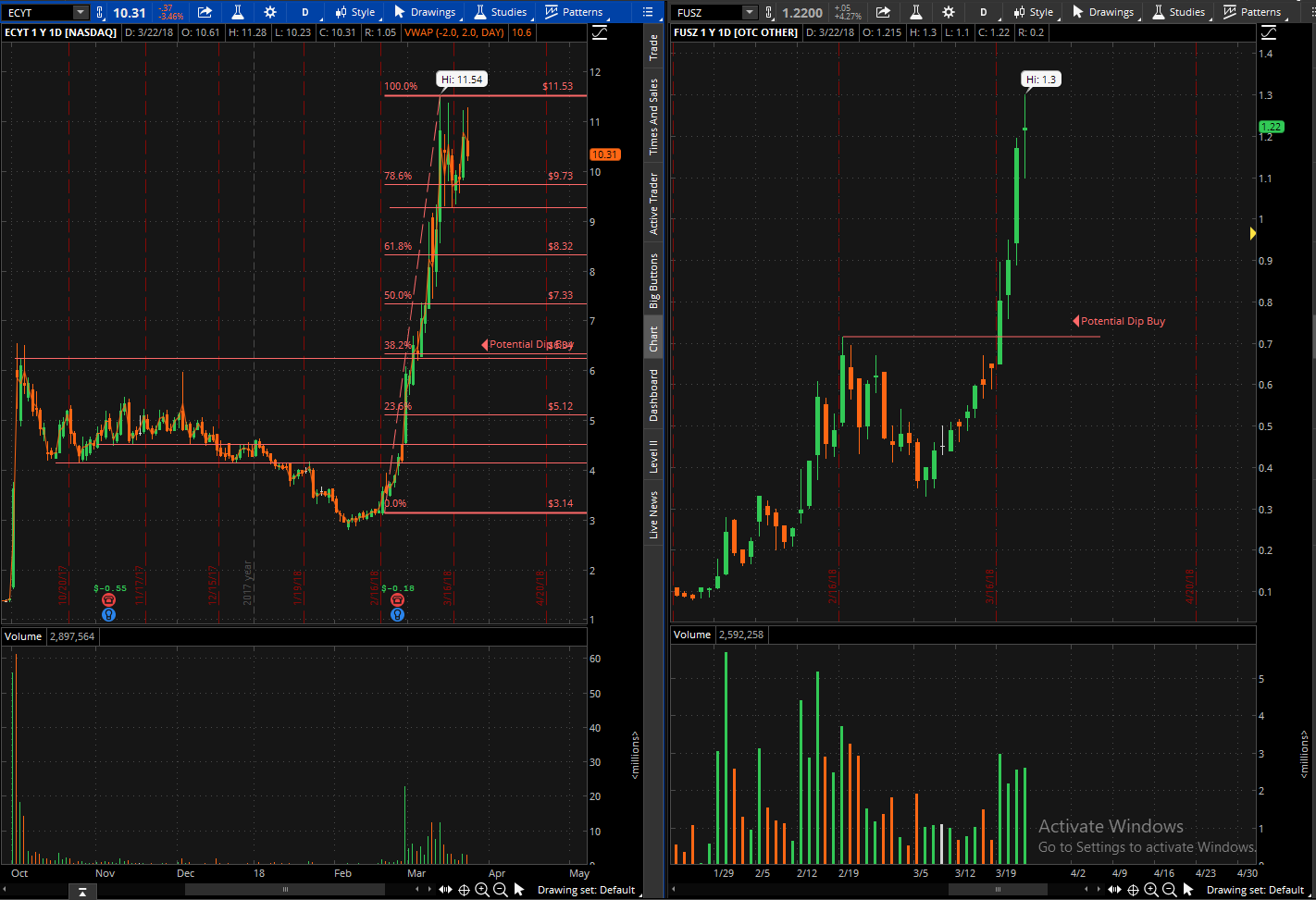Click the ECYT chart scale toggle icon above price axis
Image resolution: width=1316 pixels, height=900 pixels.
[600, 32]
